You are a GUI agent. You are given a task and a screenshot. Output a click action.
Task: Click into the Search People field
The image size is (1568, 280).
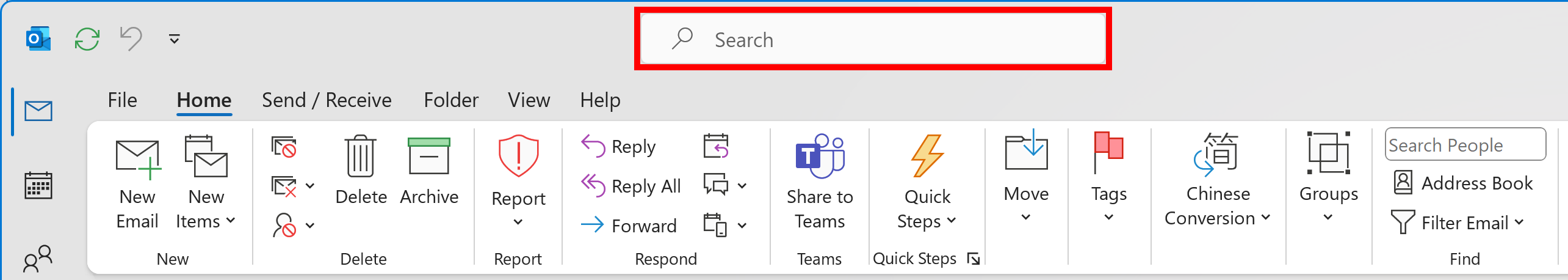pyautogui.click(x=1465, y=145)
